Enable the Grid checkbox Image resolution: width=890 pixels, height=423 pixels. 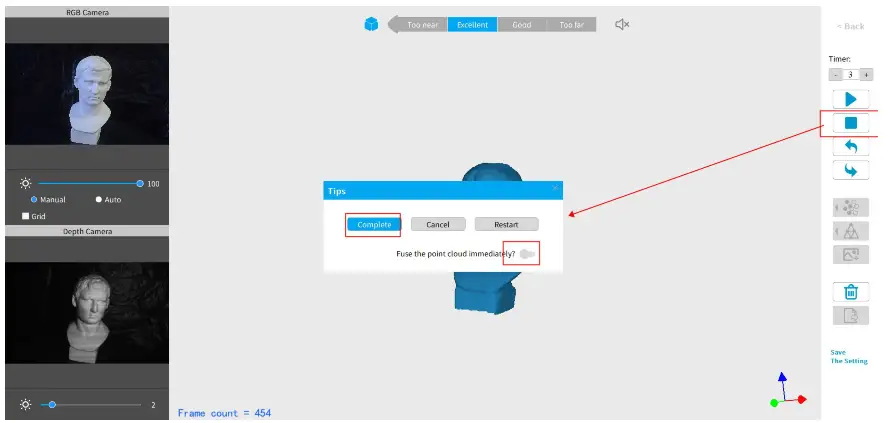pos(25,216)
